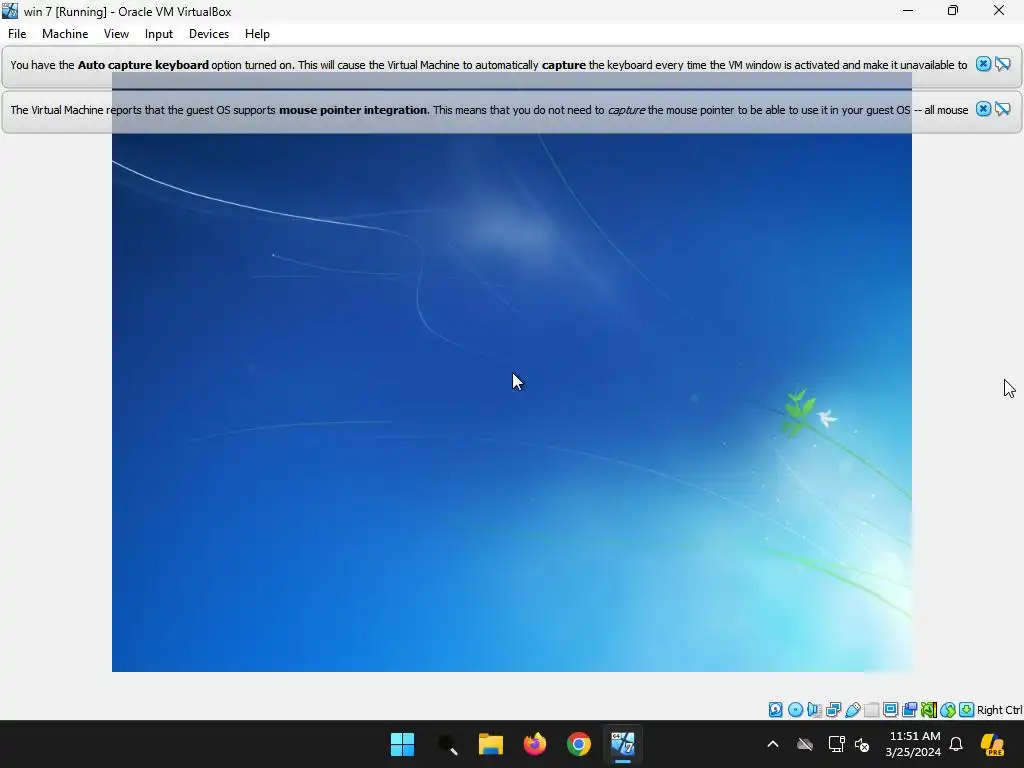This screenshot has width=1024, height=768.
Task: Click the shared folders indicator
Action: [x=871, y=709]
